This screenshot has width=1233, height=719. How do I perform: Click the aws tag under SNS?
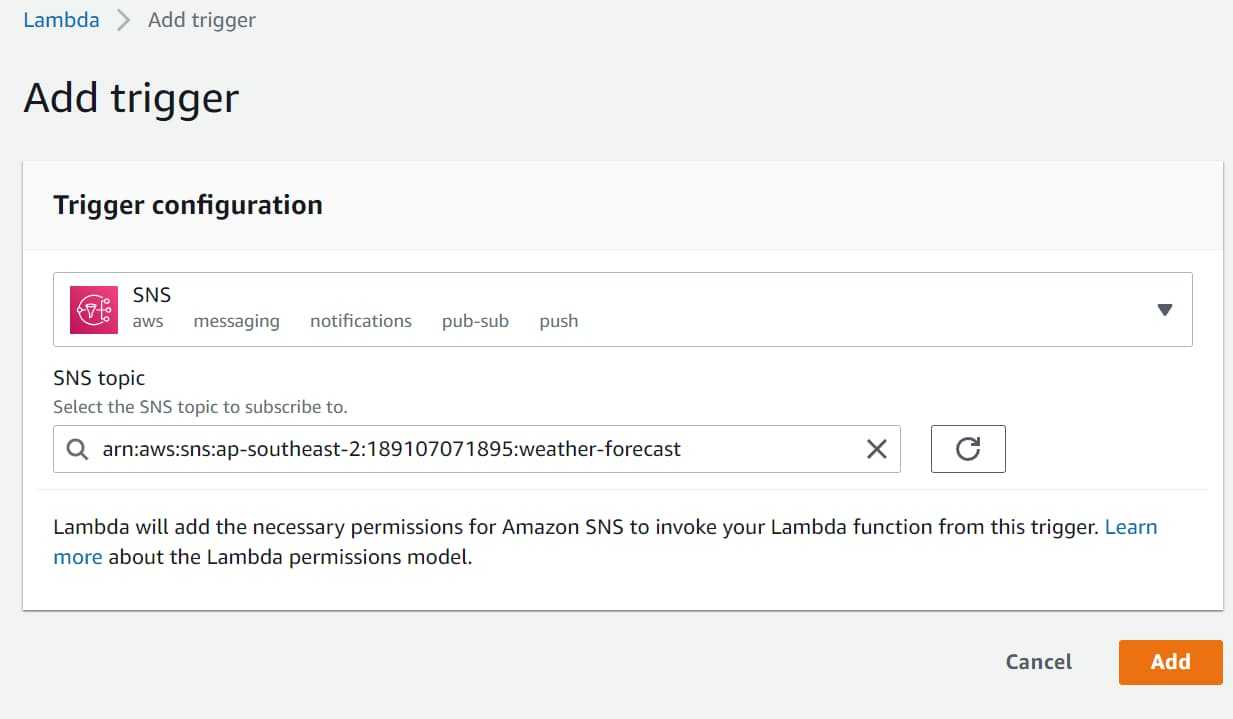[148, 321]
